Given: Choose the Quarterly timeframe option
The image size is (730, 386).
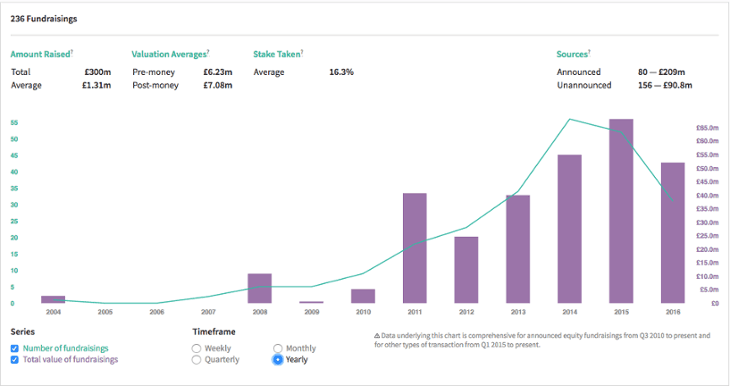Looking at the screenshot, I should click(x=196, y=359).
